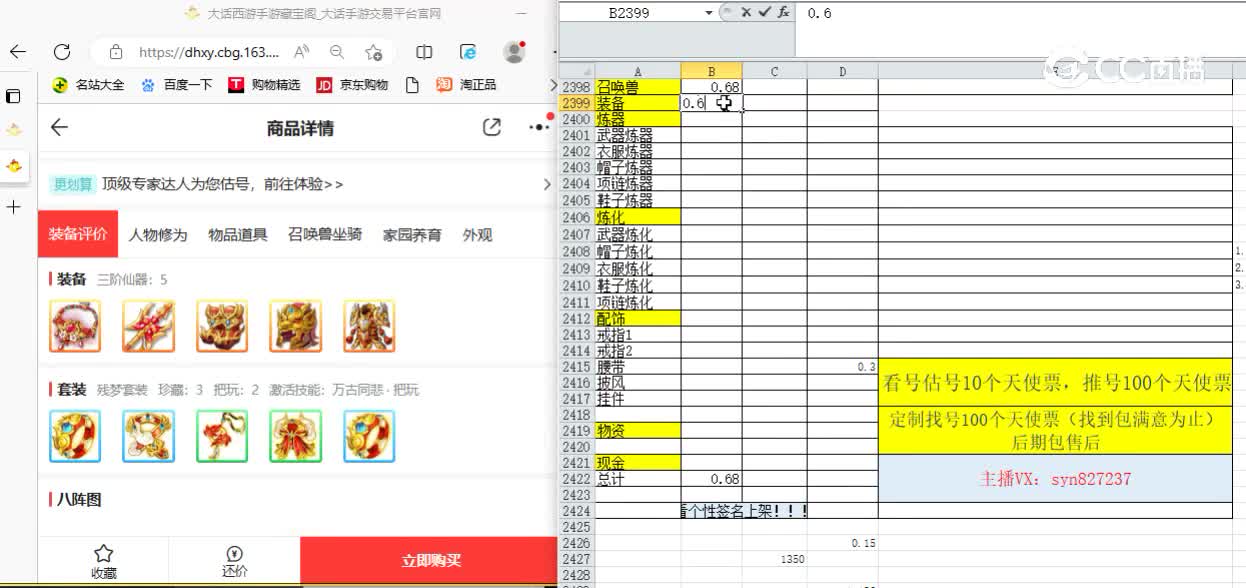Select row 2406 header
The height and width of the screenshot is (588, 1246).
tap(576, 217)
